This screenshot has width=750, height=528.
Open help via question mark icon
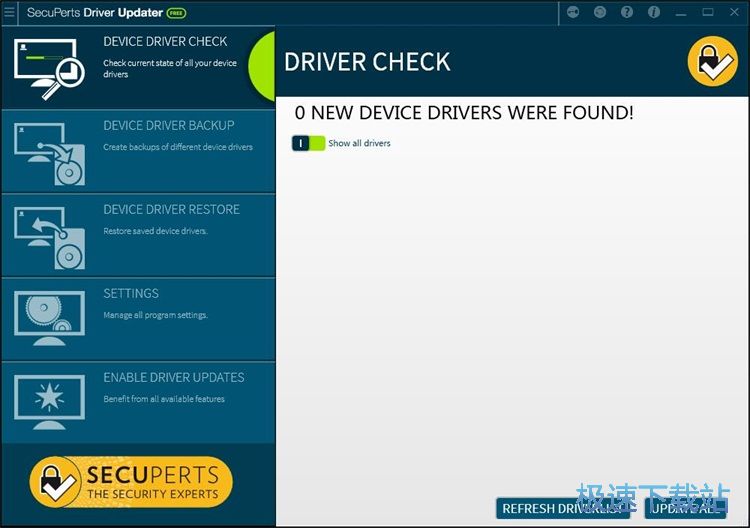click(x=627, y=12)
